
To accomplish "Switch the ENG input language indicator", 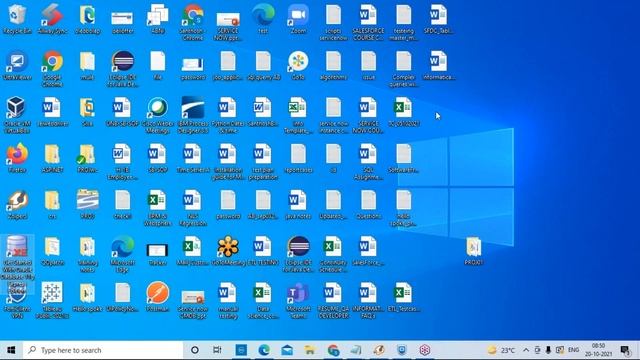I will click(573, 350).
